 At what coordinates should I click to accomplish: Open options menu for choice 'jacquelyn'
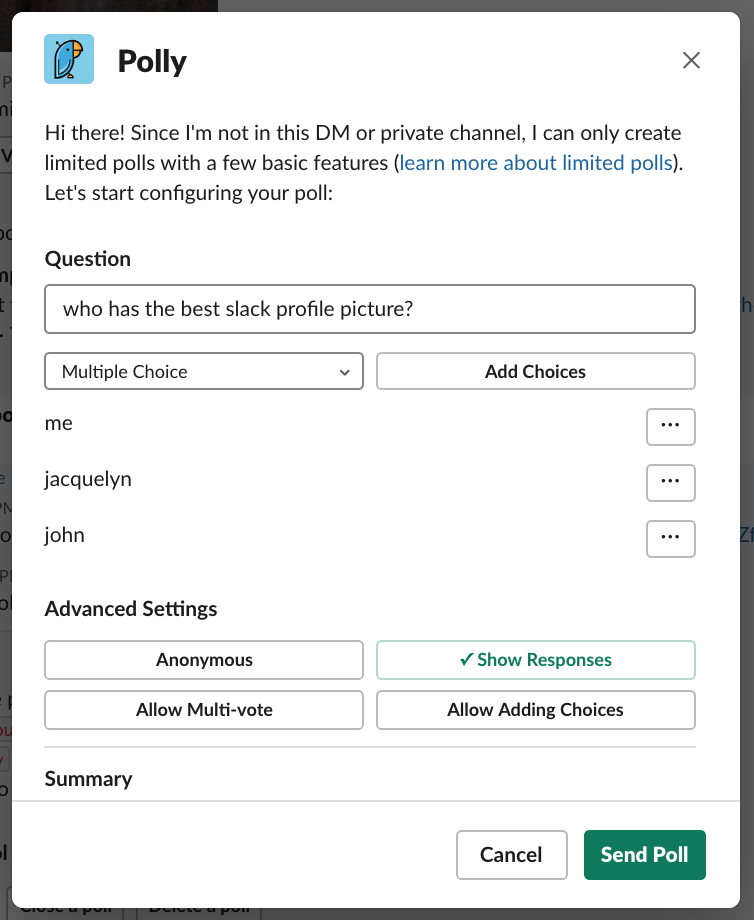point(671,483)
